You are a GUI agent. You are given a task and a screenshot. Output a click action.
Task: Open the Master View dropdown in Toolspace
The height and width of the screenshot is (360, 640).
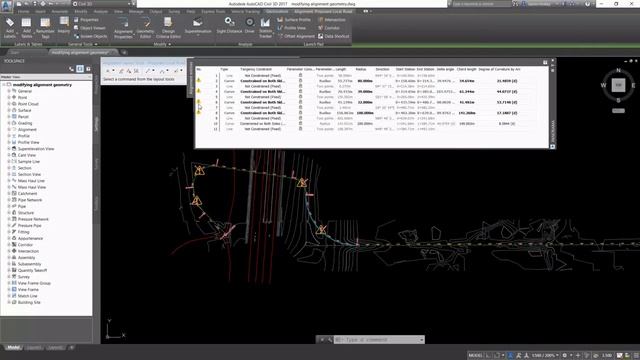[x=46, y=77]
